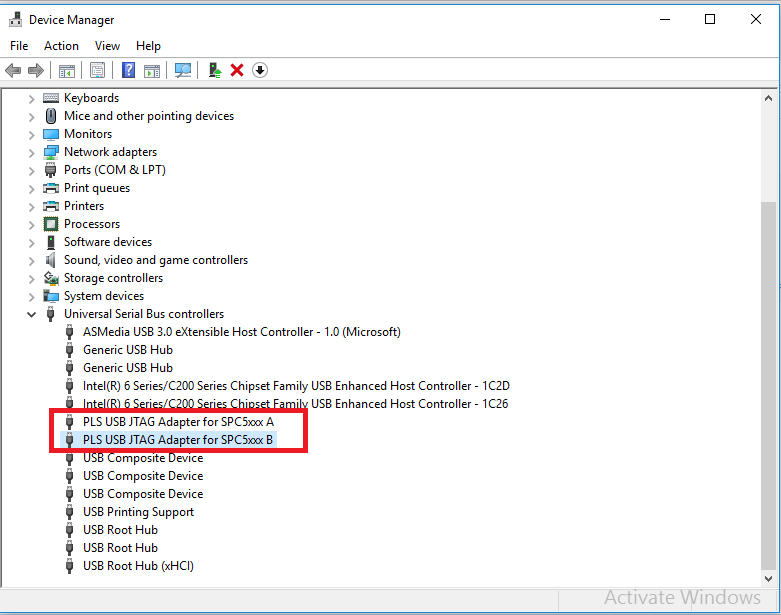Close the Device Manager window
This screenshot has height=615, width=781.
click(x=756, y=19)
